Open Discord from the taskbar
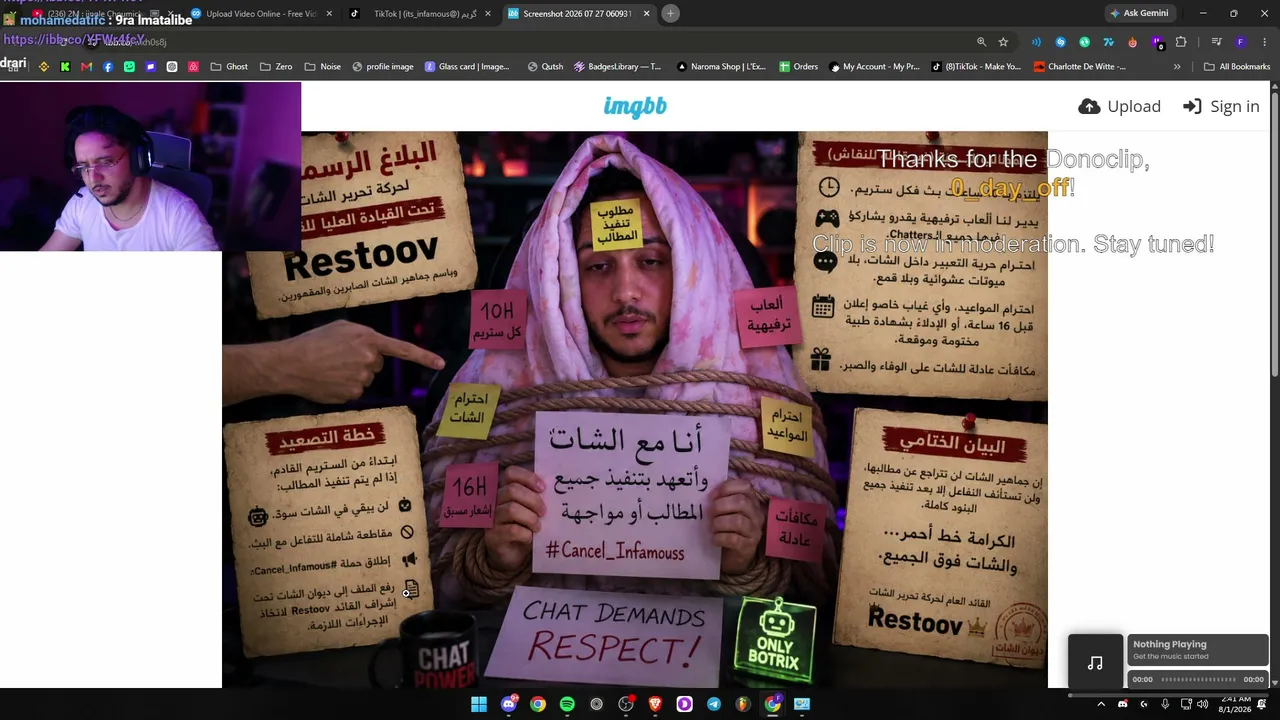Image resolution: width=1280 pixels, height=720 pixels. click(x=509, y=704)
